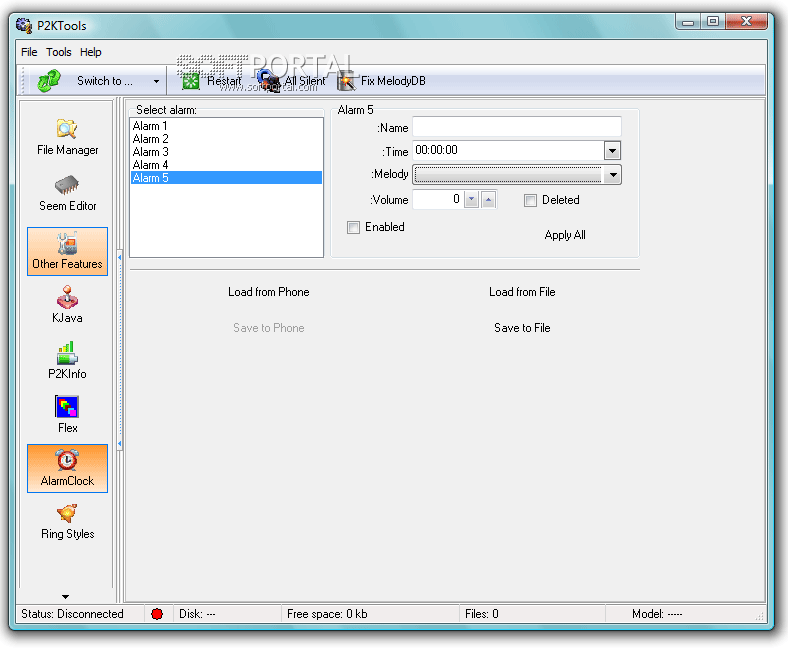Image resolution: width=788 pixels, height=649 pixels.
Task: Decrease the Volume with down arrow
Action: click(471, 200)
